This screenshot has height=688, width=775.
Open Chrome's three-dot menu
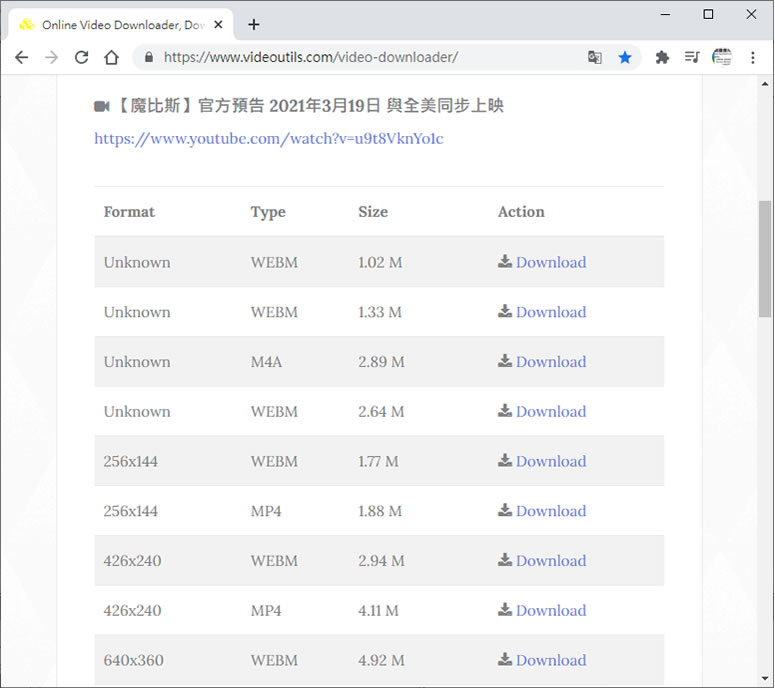753,58
